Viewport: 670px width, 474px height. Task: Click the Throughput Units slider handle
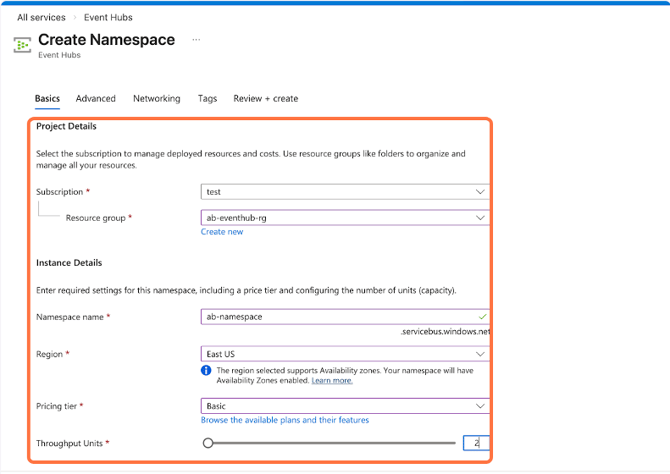pos(208,442)
